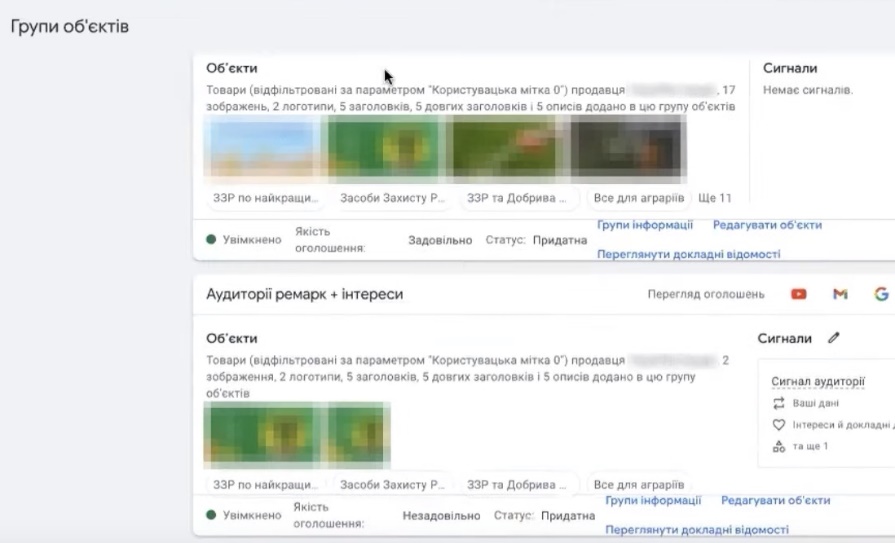Click the Ваші дані arrows icon
Viewport: 895px width, 543px height.
click(x=780, y=403)
